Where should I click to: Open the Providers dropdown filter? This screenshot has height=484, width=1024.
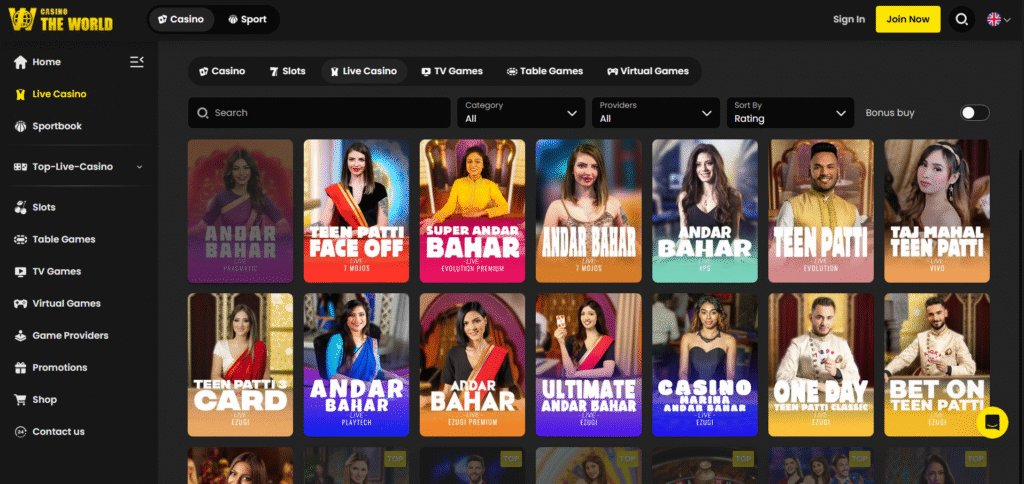(x=655, y=112)
